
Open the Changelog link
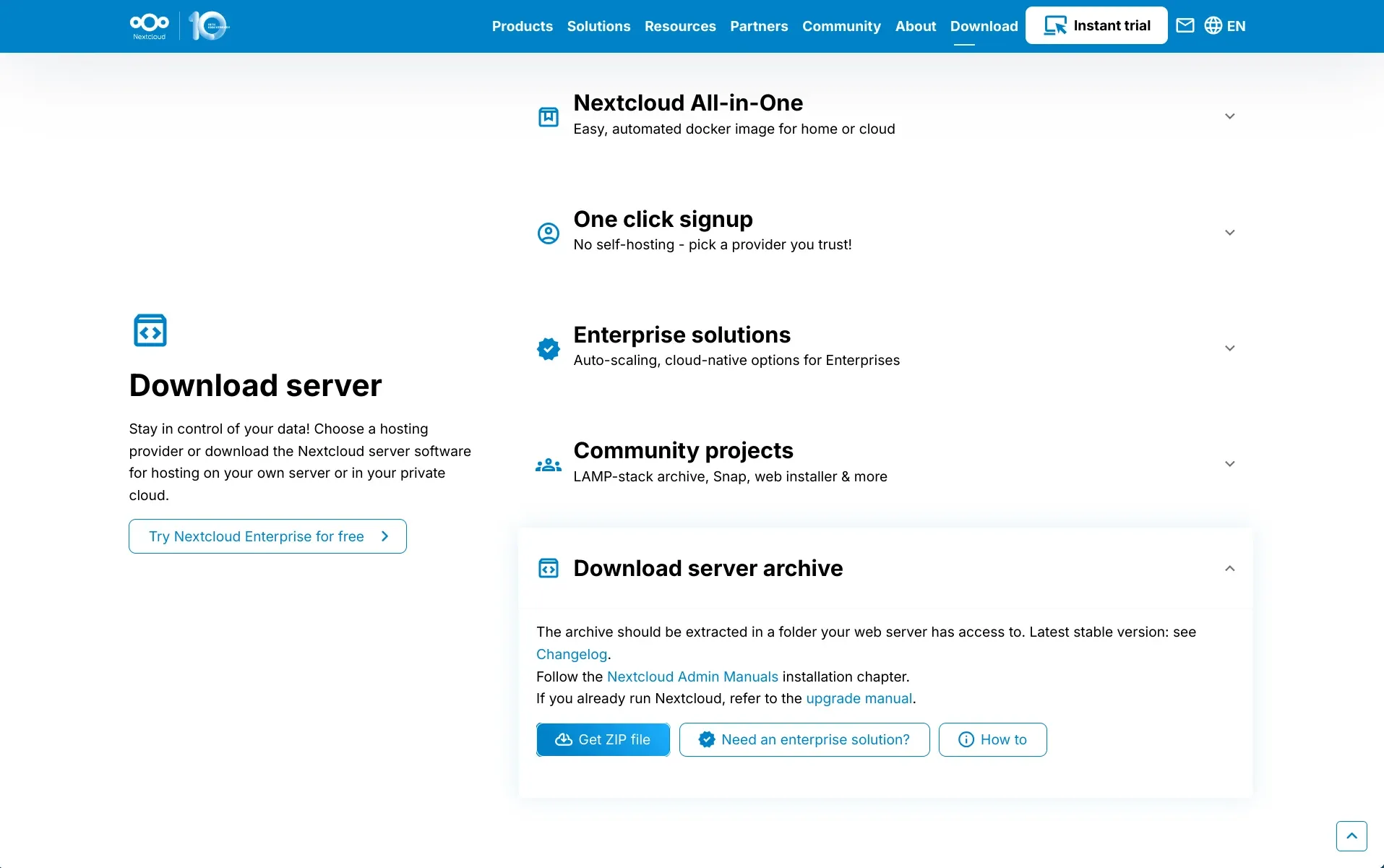coord(572,654)
